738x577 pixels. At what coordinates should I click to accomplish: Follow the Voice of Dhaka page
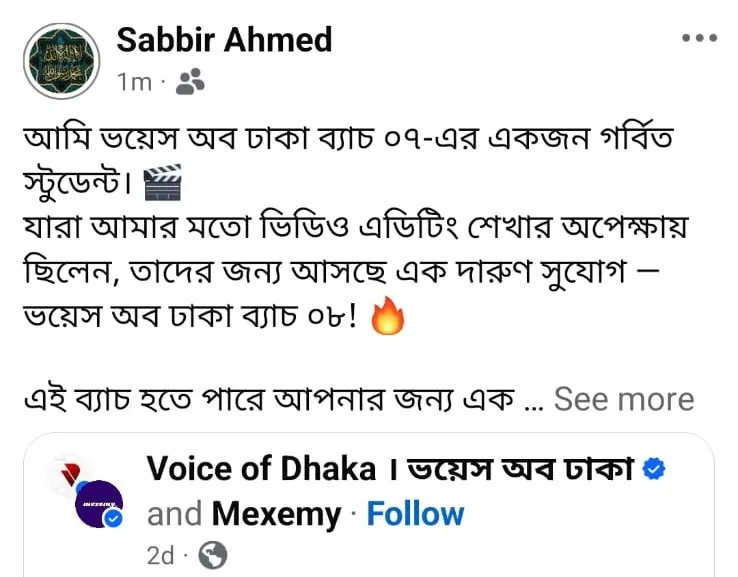pos(415,514)
